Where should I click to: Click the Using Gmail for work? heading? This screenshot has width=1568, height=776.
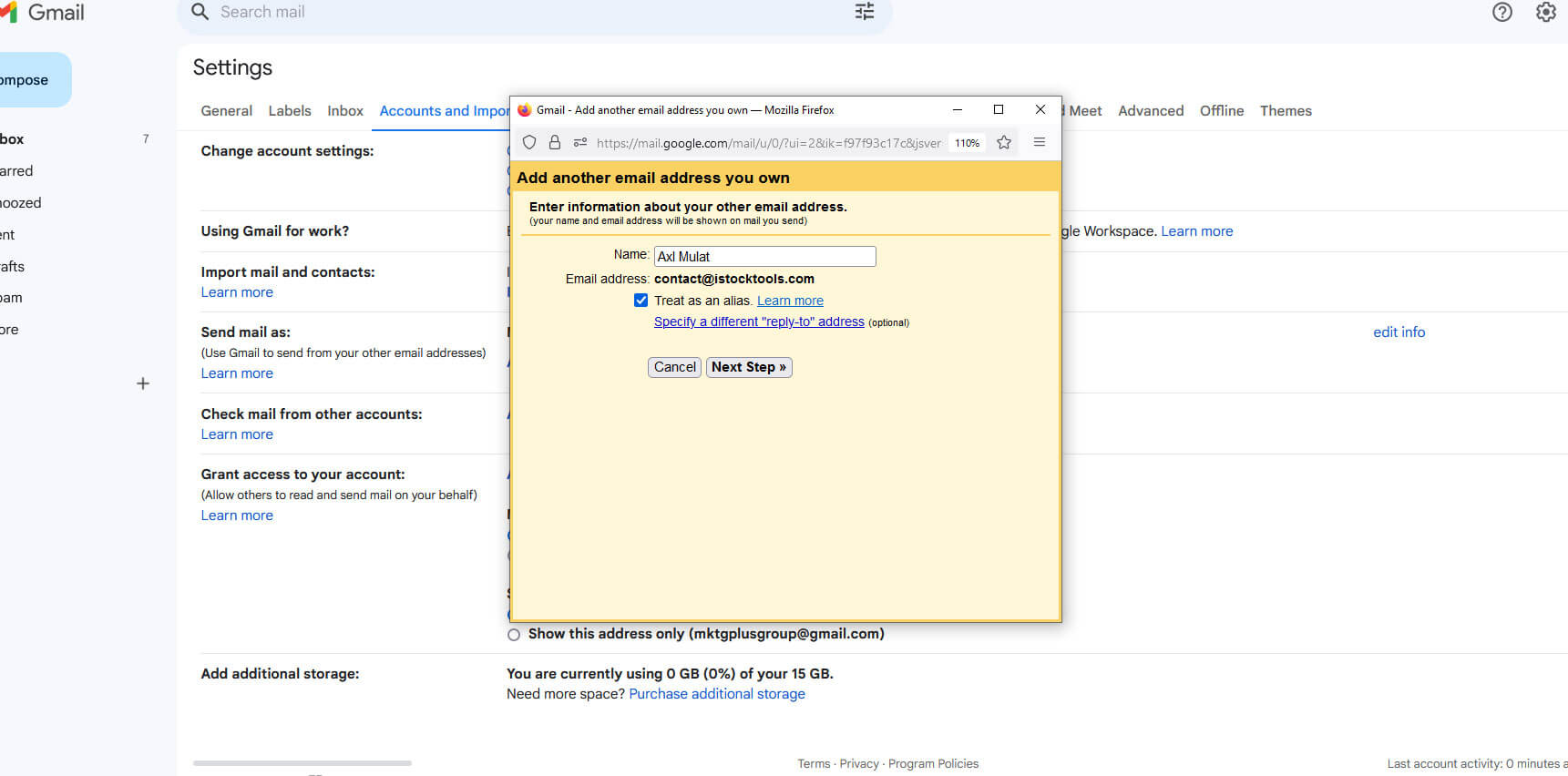tap(274, 231)
